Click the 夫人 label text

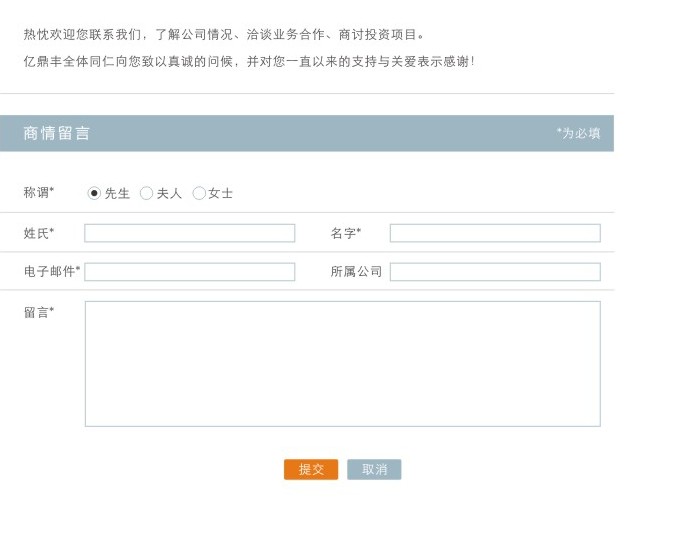tap(169, 194)
